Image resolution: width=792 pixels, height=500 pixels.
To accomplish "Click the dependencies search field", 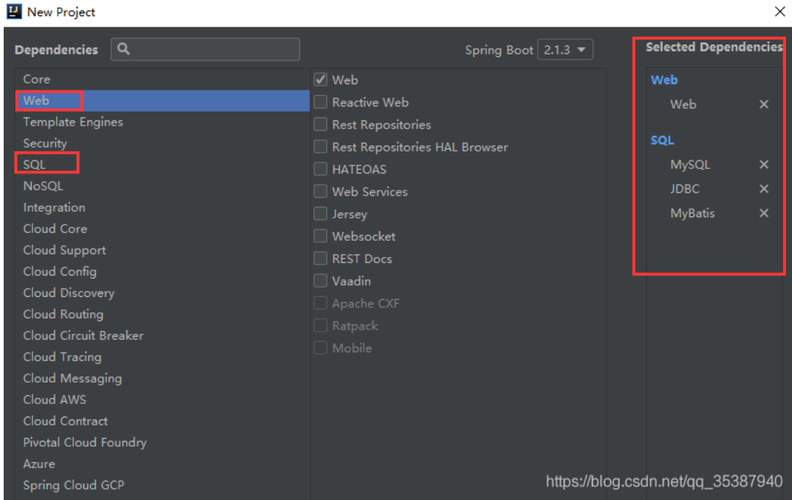I will pyautogui.click(x=205, y=49).
